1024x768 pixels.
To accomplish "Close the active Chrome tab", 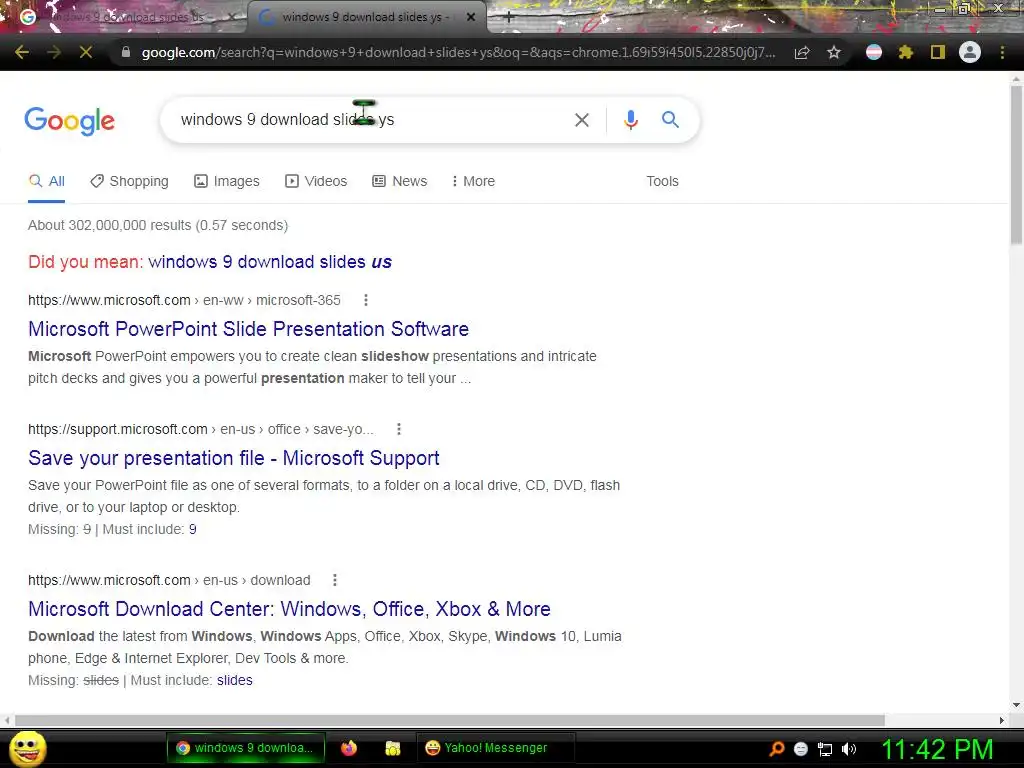I will tap(470, 17).
